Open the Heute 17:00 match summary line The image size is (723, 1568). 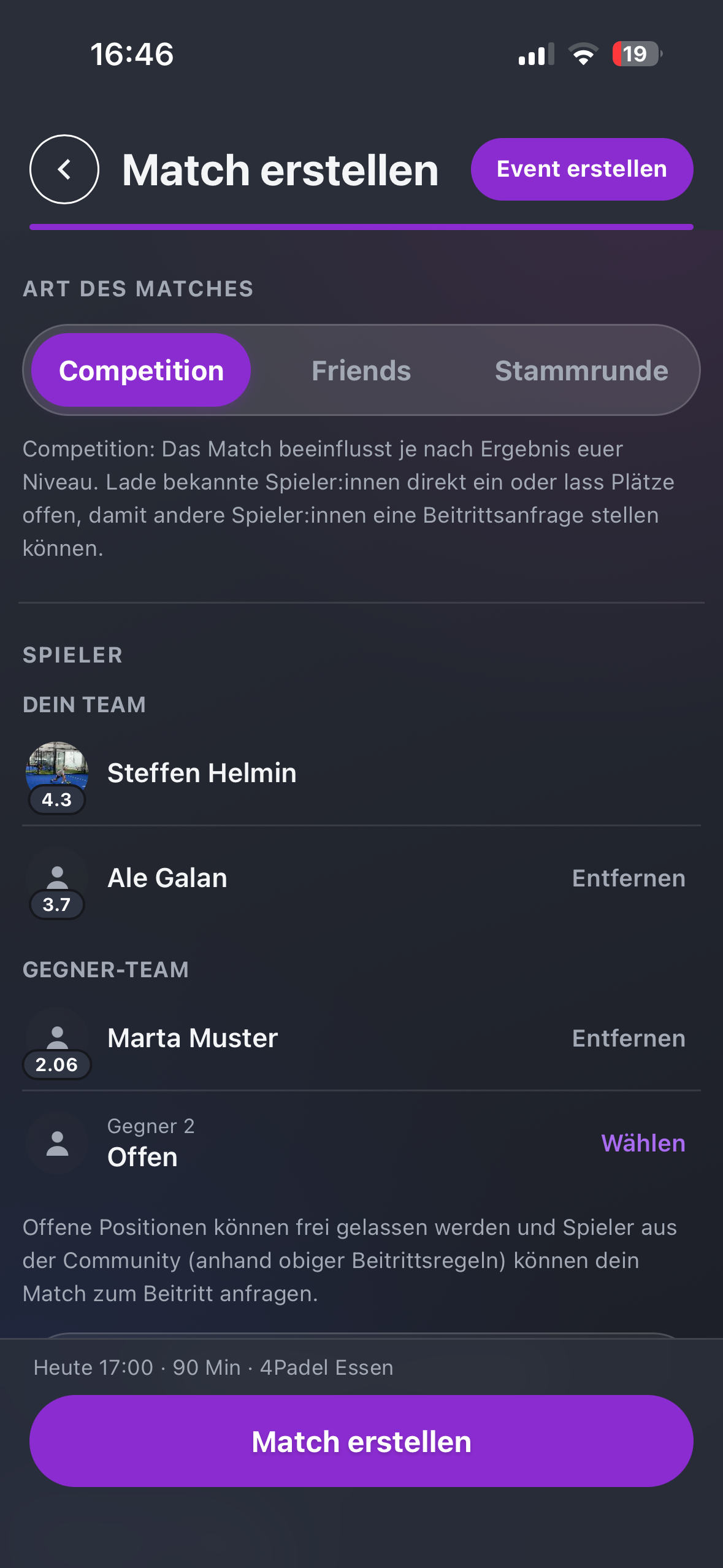coord(213,1367)
